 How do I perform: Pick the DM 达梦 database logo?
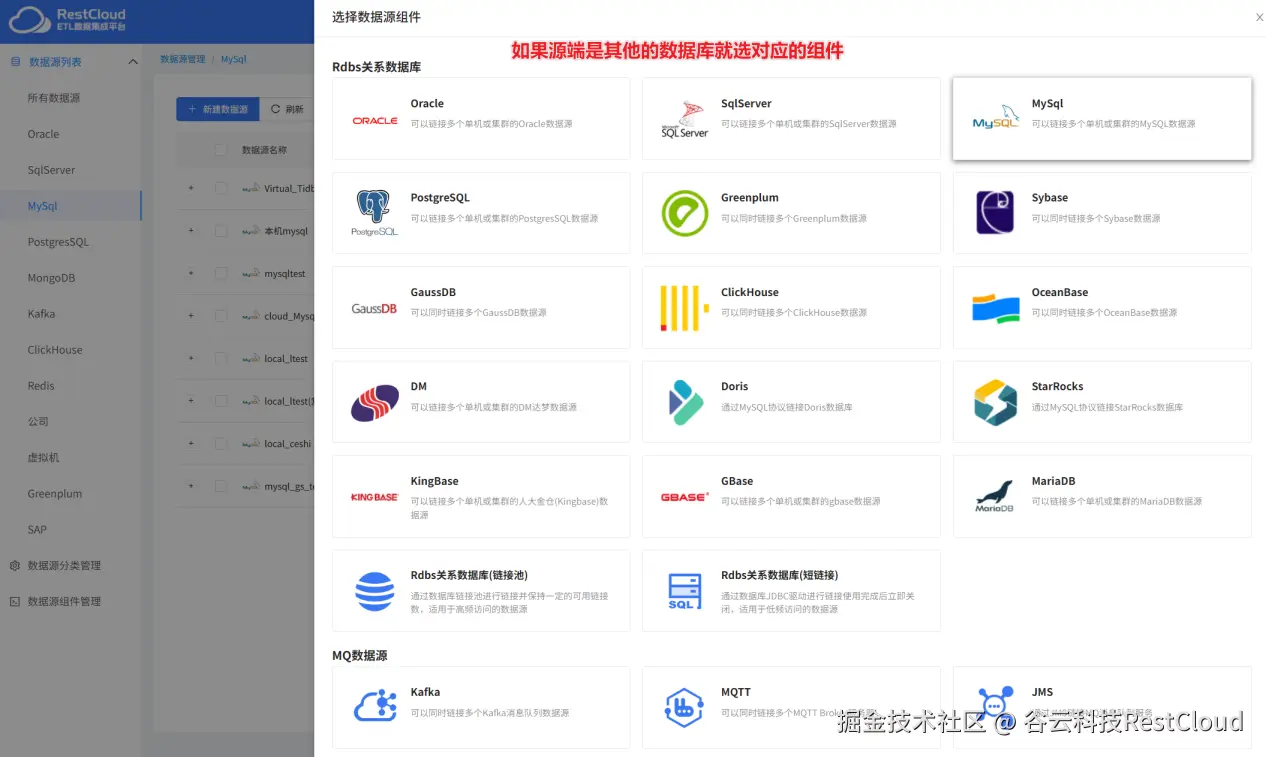point(375,402)
